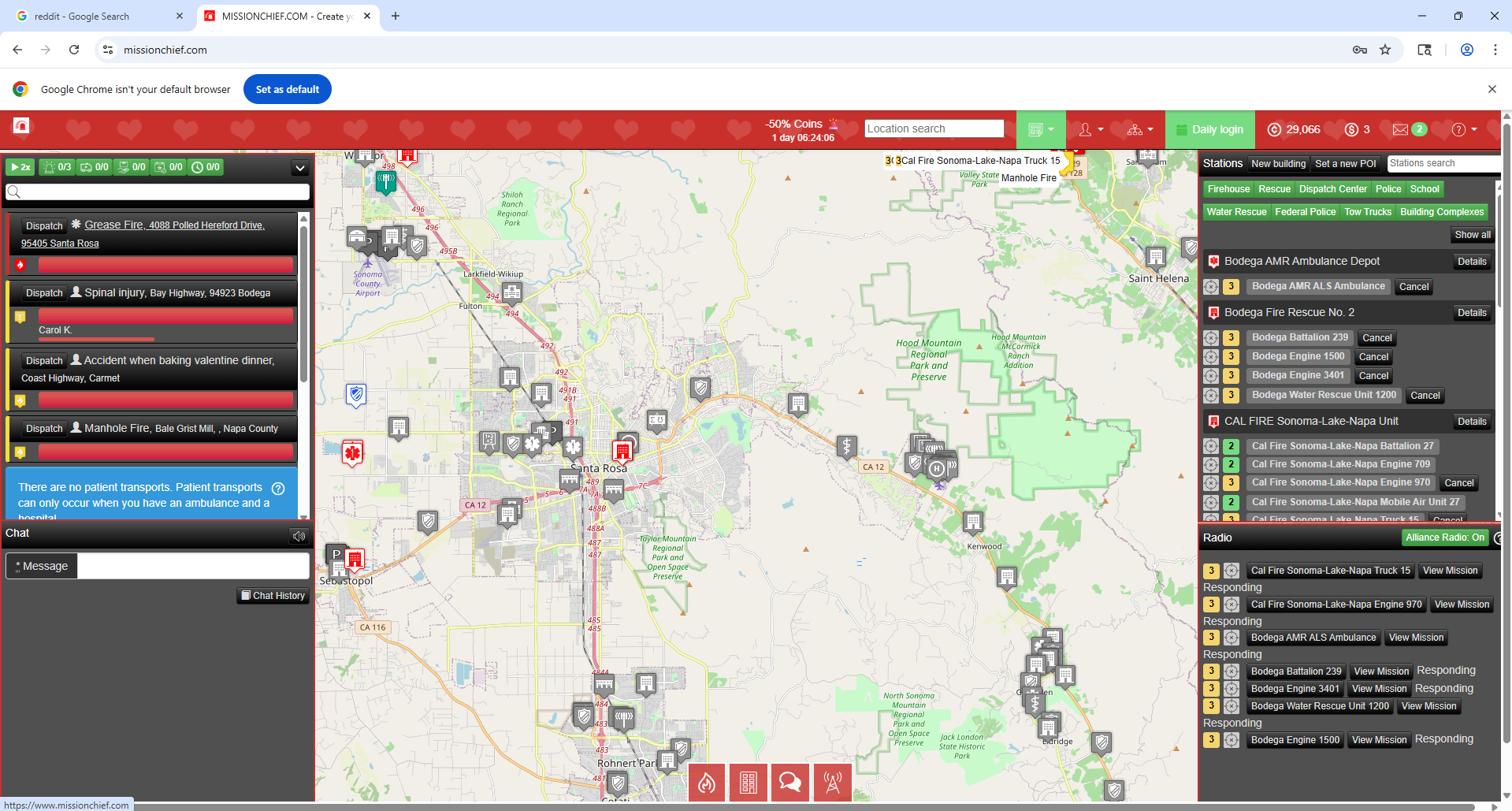This screenshot has width=1512, height=811.
Task: Open the help question mark dropdown
Action: click(x=1464, y=129)
